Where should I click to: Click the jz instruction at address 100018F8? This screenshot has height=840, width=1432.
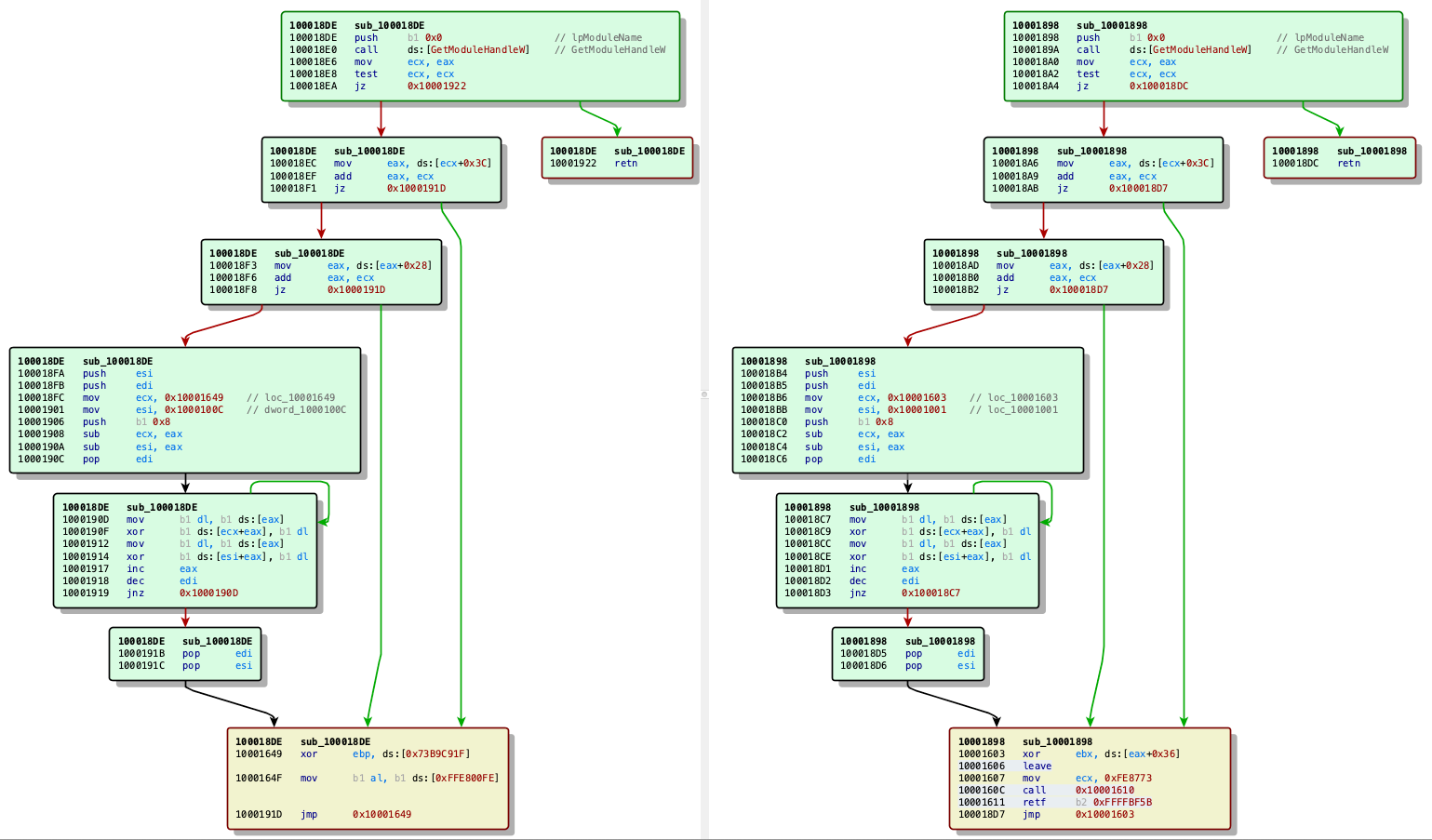pyautogui.click(x=297, y=290)
